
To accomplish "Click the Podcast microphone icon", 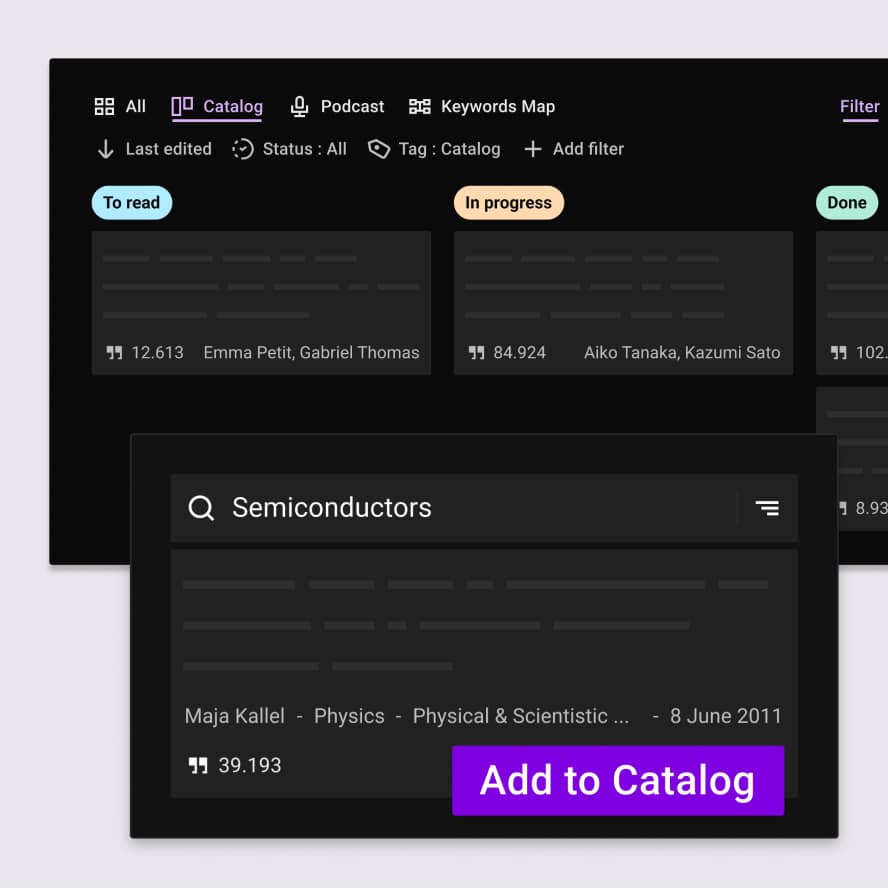I will tap(299, 107).
